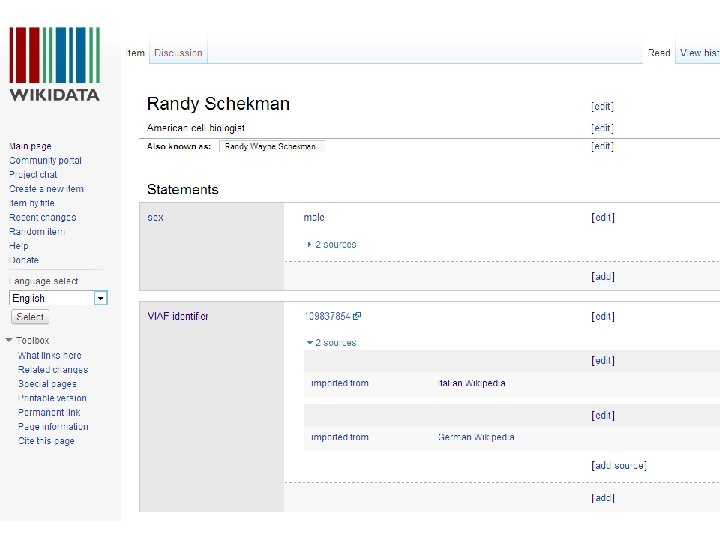
Task: Open What links here tool
Action: 50,355
